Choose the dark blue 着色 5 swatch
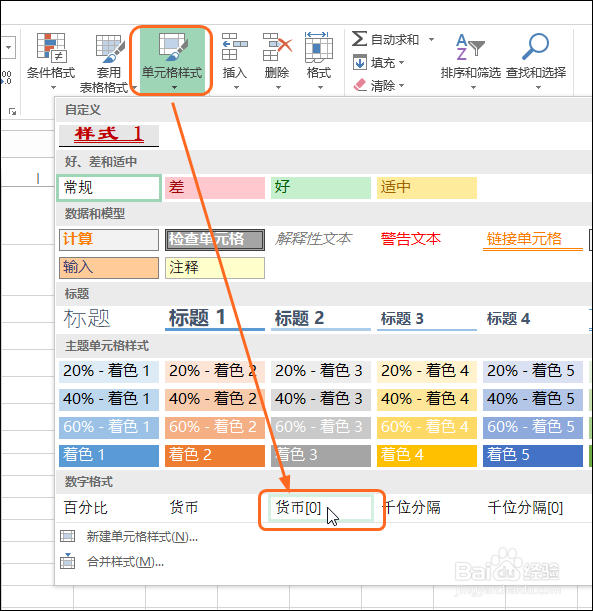Image resolution: width=593 pixels, height=611 pixels. (x=533, y=456)
